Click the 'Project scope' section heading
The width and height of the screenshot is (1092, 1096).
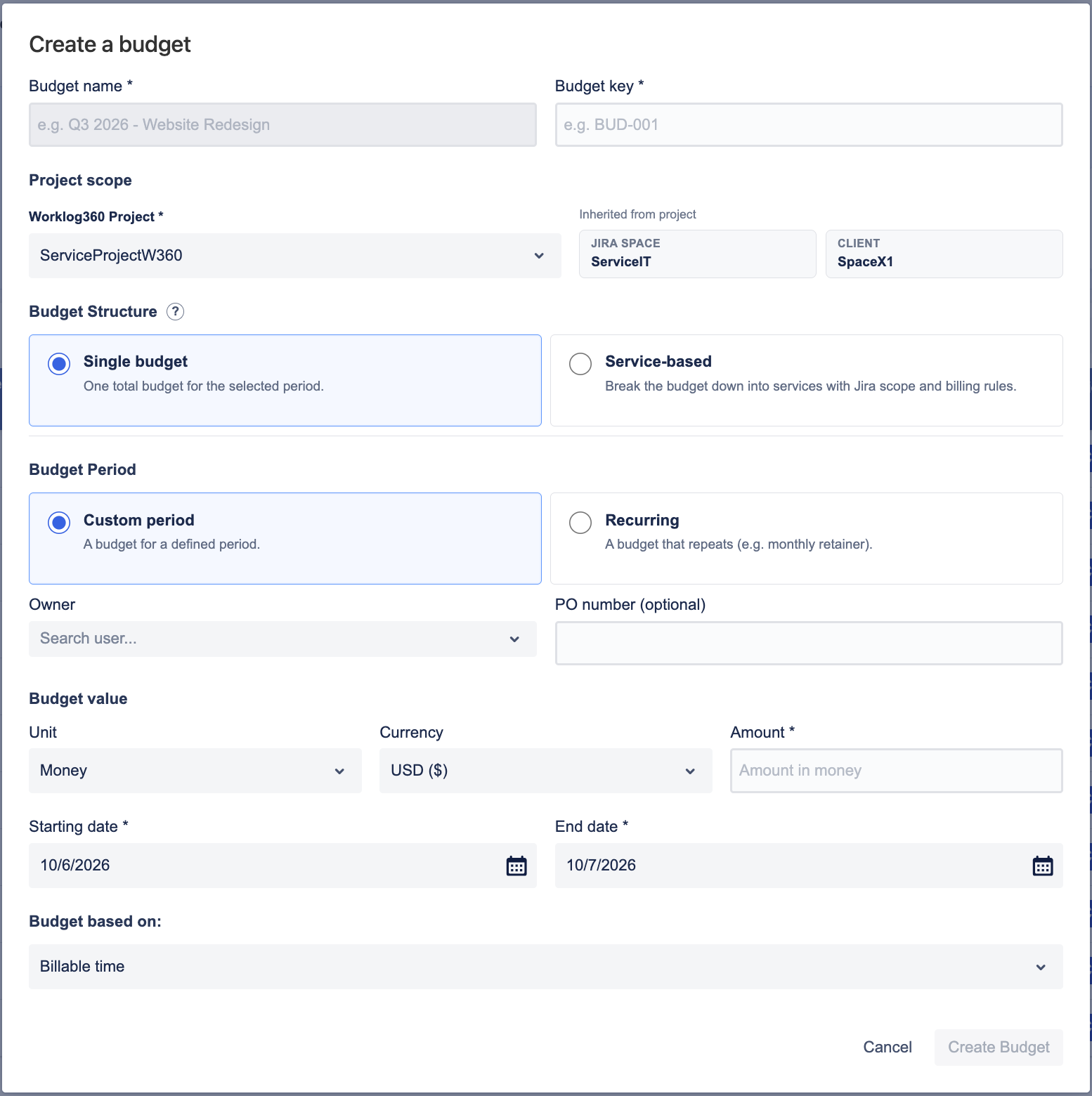tap(81, 181)
